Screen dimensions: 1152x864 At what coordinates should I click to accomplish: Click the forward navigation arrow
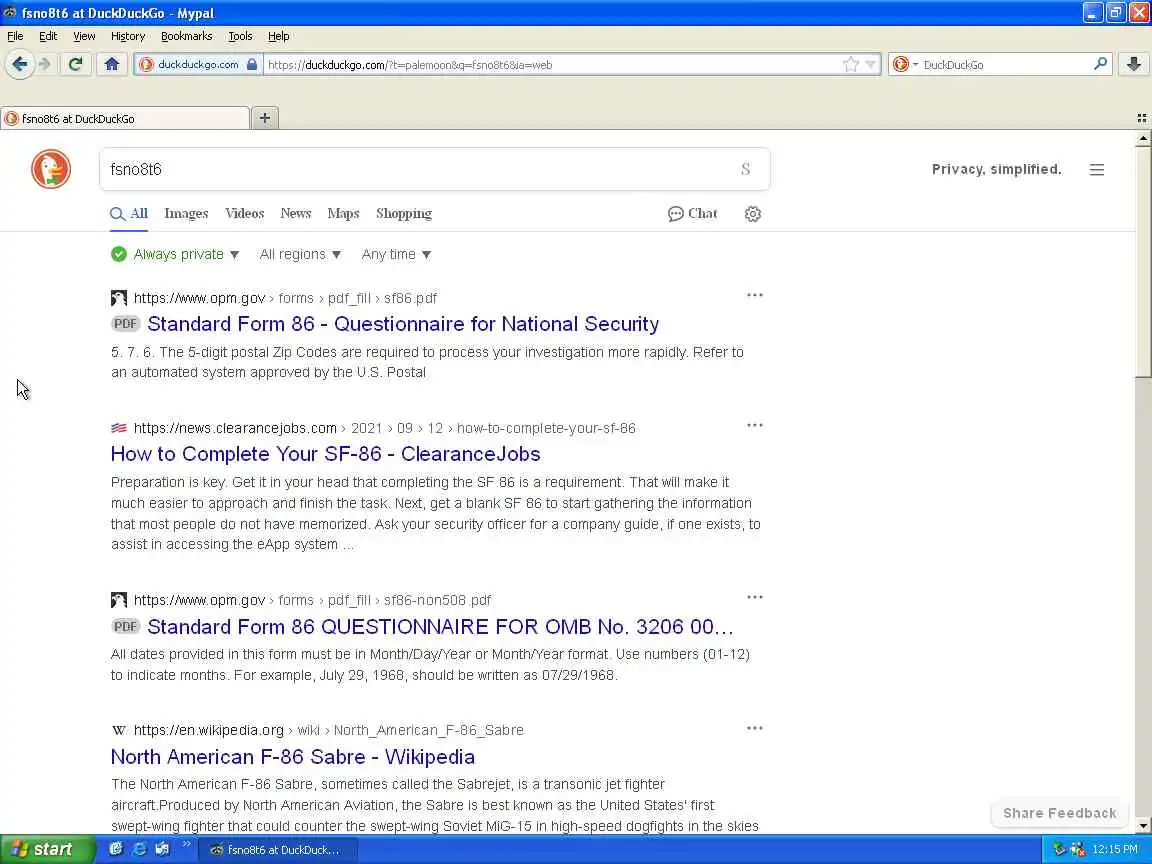pyautogui.click(x=45, y=65)
